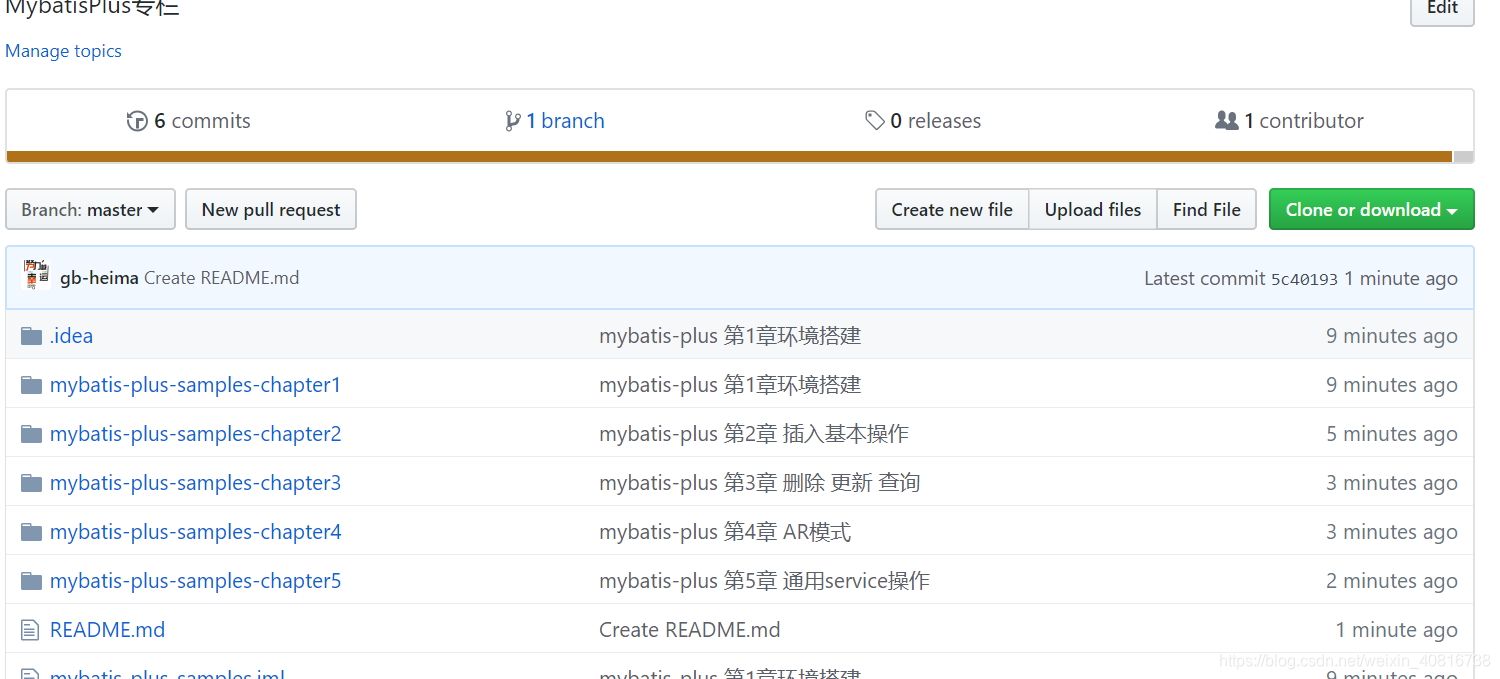Screen dimensions: 1500x679
Task: Open commit hash 5c40193
Action: click(1304, 279)
